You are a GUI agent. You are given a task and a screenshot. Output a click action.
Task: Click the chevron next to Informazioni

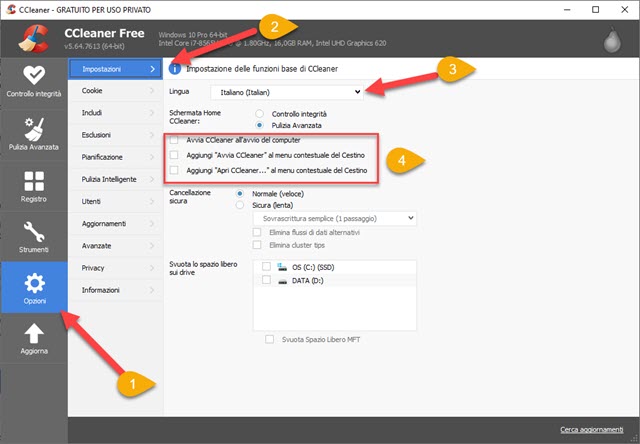click(x=152, y=290)
